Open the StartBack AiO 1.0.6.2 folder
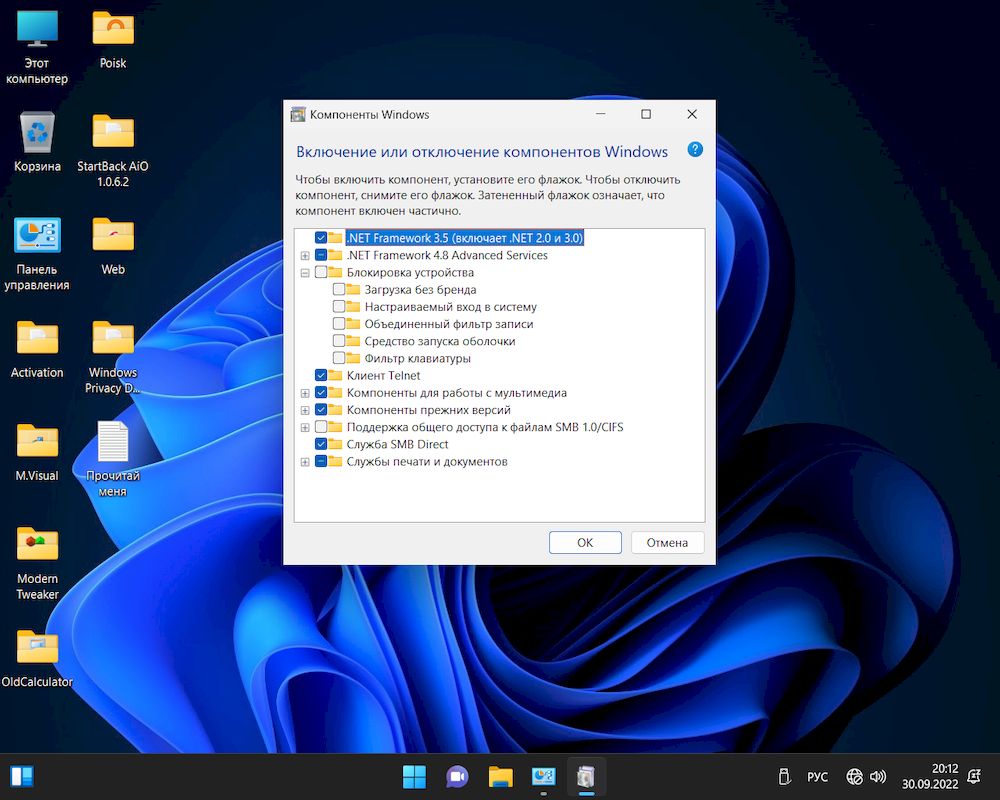The height and width of the screenshot is (800, 1000). pos(113,133)
